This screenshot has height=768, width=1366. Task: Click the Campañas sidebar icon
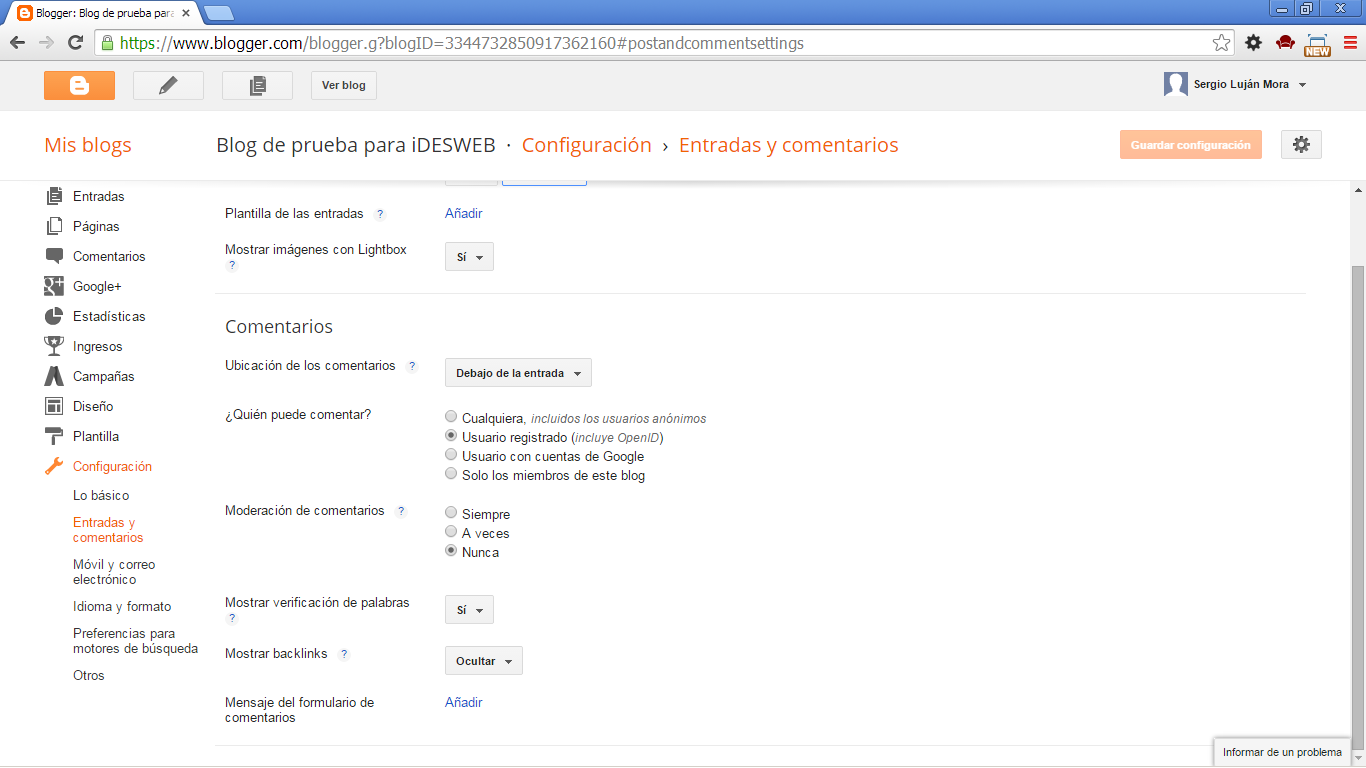pos(54,376)
